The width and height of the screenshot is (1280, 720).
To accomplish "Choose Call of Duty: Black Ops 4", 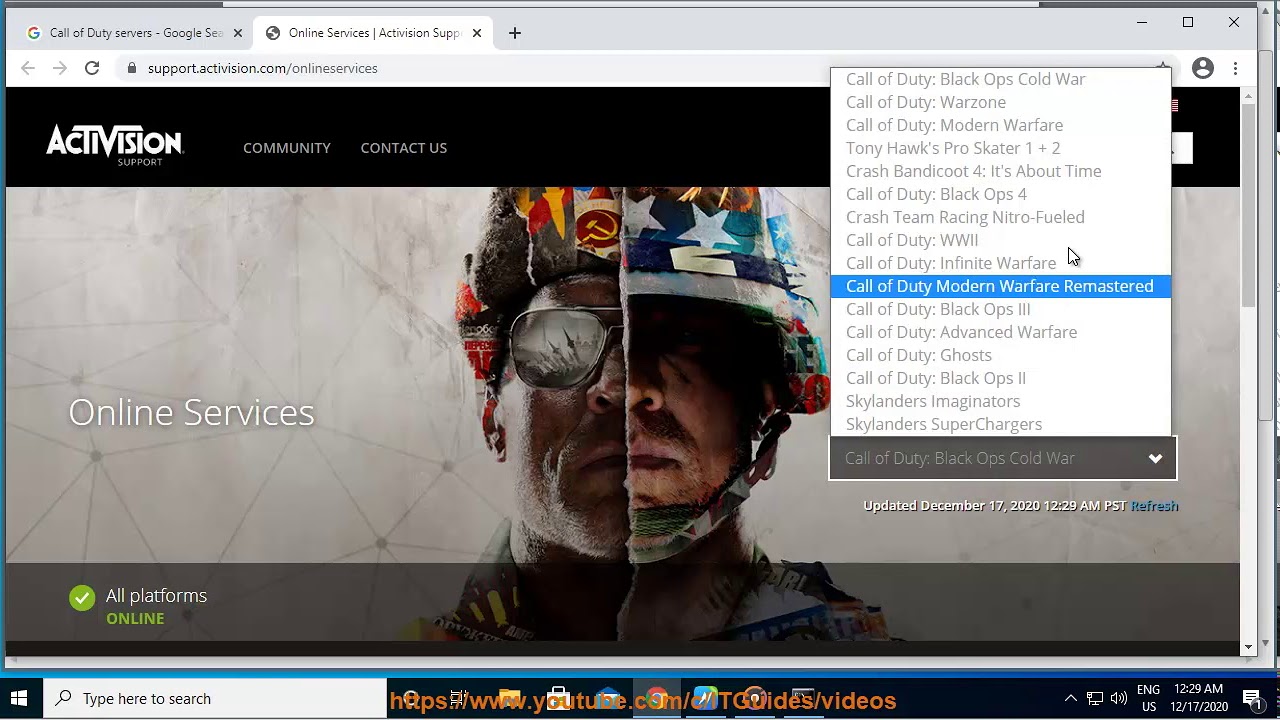I will point(1000,194).
